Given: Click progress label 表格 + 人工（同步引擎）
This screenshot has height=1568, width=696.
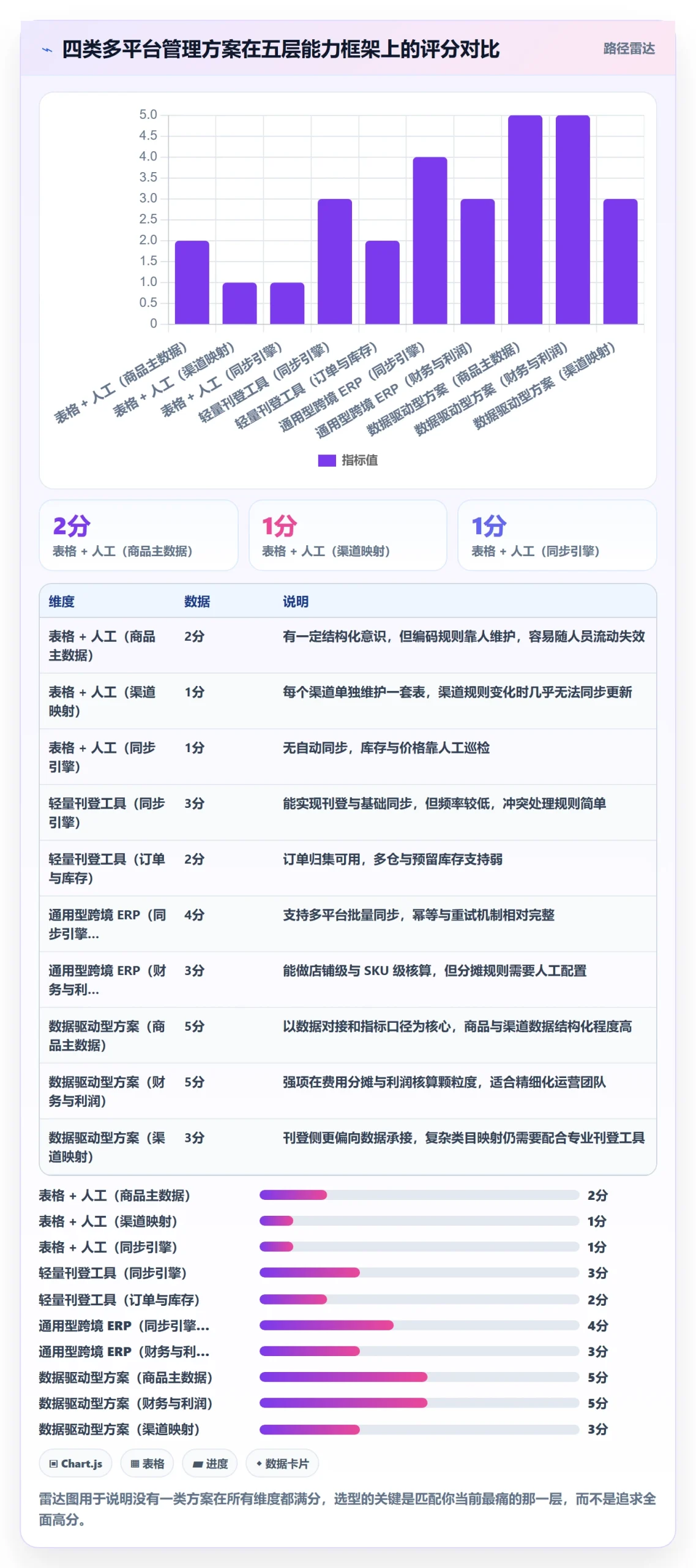Looking at the screenshot, I should 108,1246.
